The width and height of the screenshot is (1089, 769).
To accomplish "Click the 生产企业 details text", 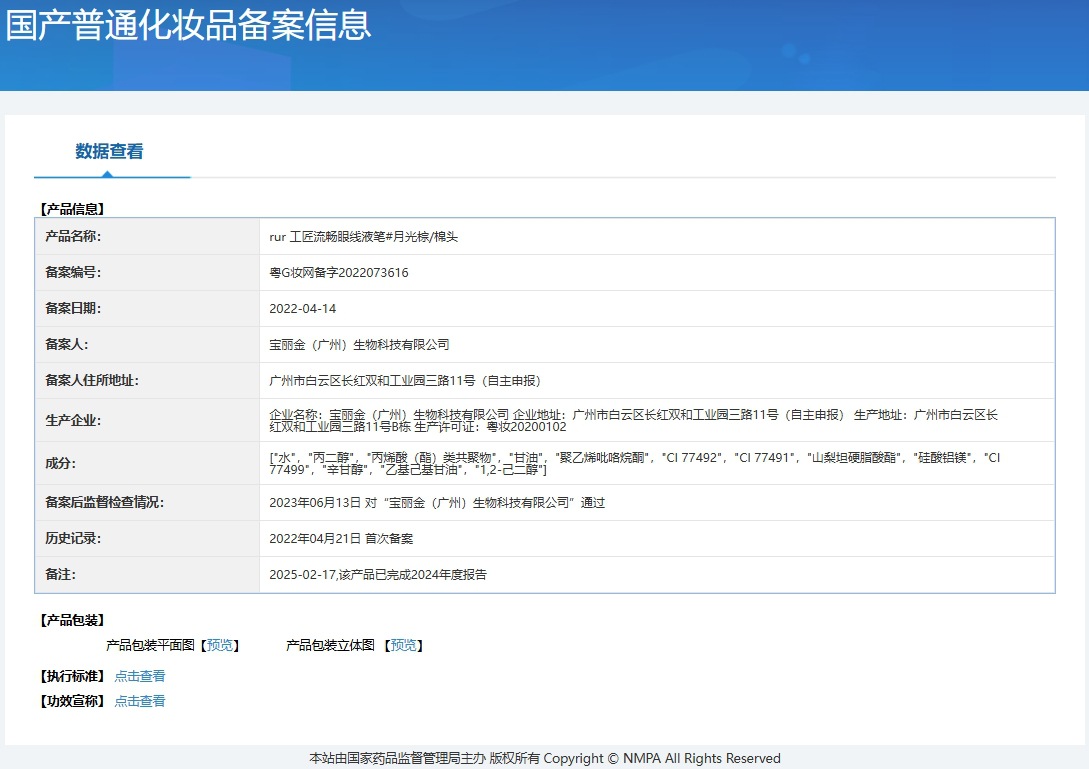I will tap(633, 421).
